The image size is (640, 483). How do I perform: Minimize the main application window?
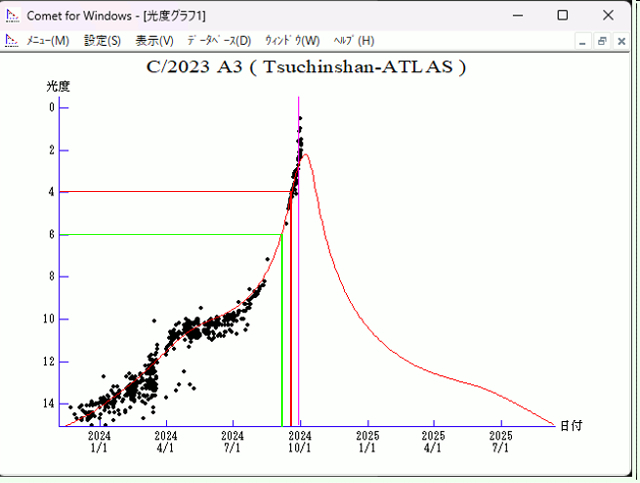click(x=517, y=16)
